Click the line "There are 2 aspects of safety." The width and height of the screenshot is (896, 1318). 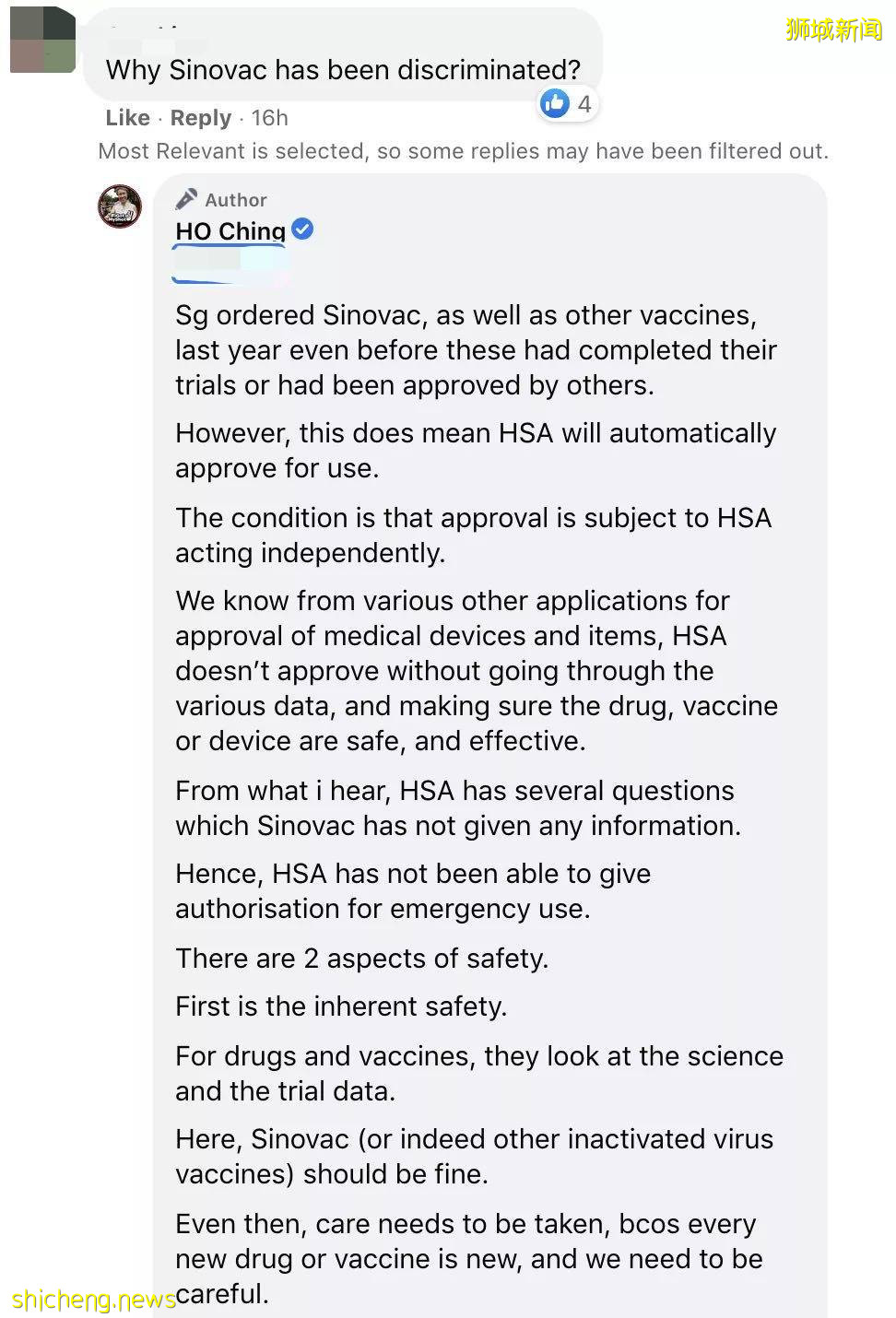click(x=362, y=959)
